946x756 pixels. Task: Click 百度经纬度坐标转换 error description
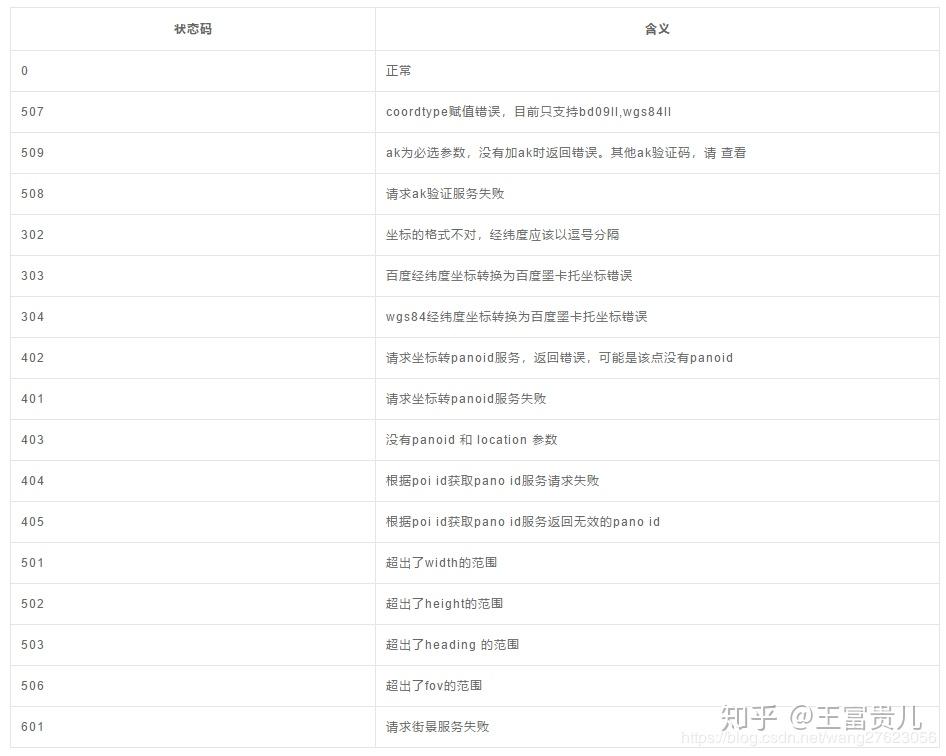(509, 276)
